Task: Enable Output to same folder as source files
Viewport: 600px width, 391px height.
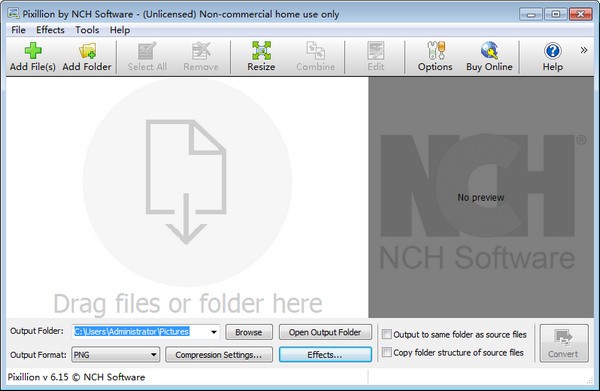Action: tap(387, 334)
